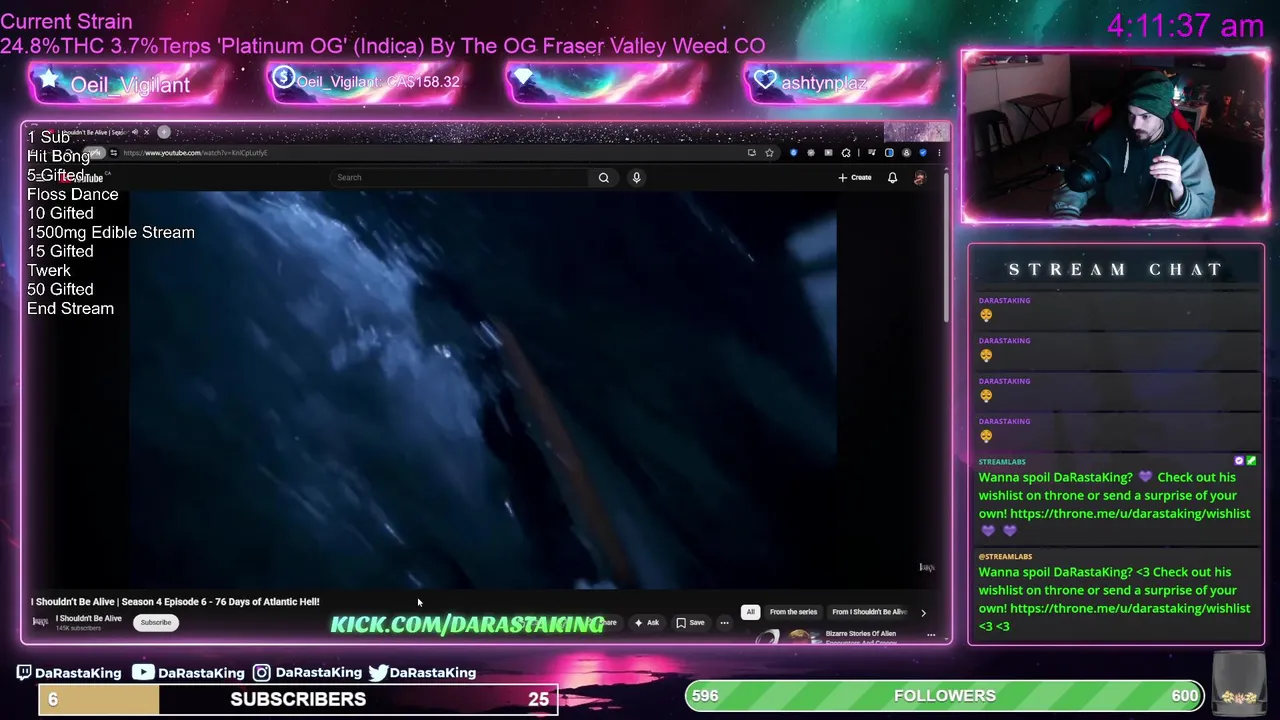Click the Instagram DaRastaKing social label
Image resolution: width=1280 pixels, height=720 pixels.
(307, 673)
